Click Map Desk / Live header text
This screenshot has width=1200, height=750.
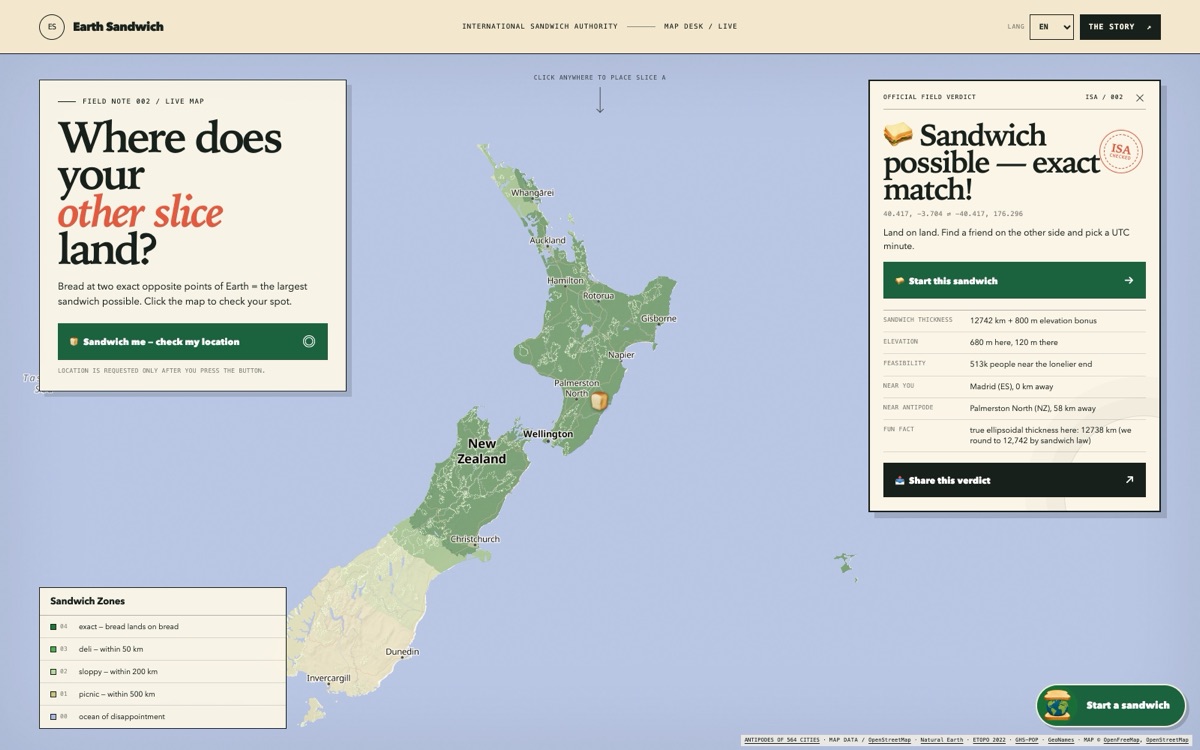700,27
